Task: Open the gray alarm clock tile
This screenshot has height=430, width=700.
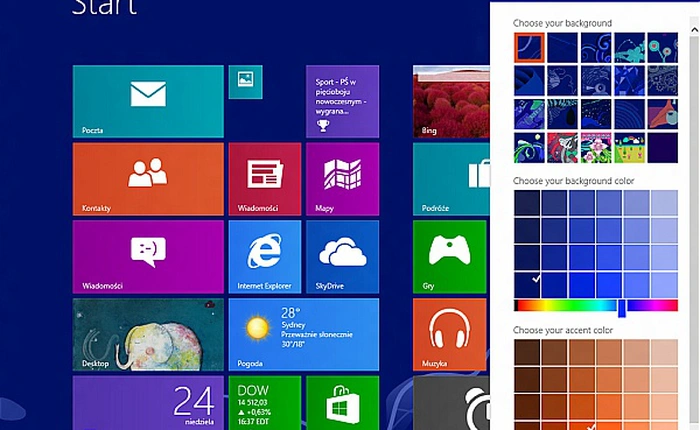Action: pos(451,403)
